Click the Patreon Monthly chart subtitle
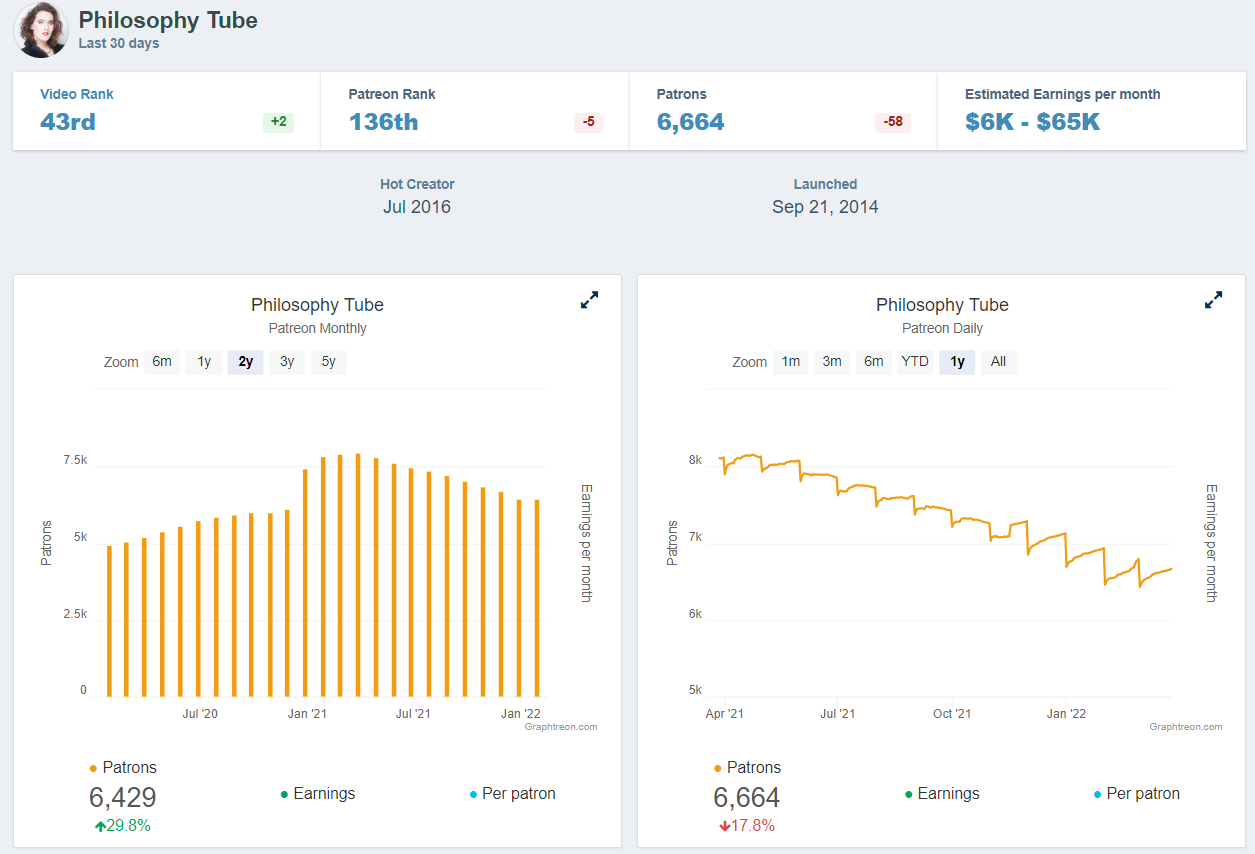Viewport: 1255px width, 854px height. coord(317,328)
